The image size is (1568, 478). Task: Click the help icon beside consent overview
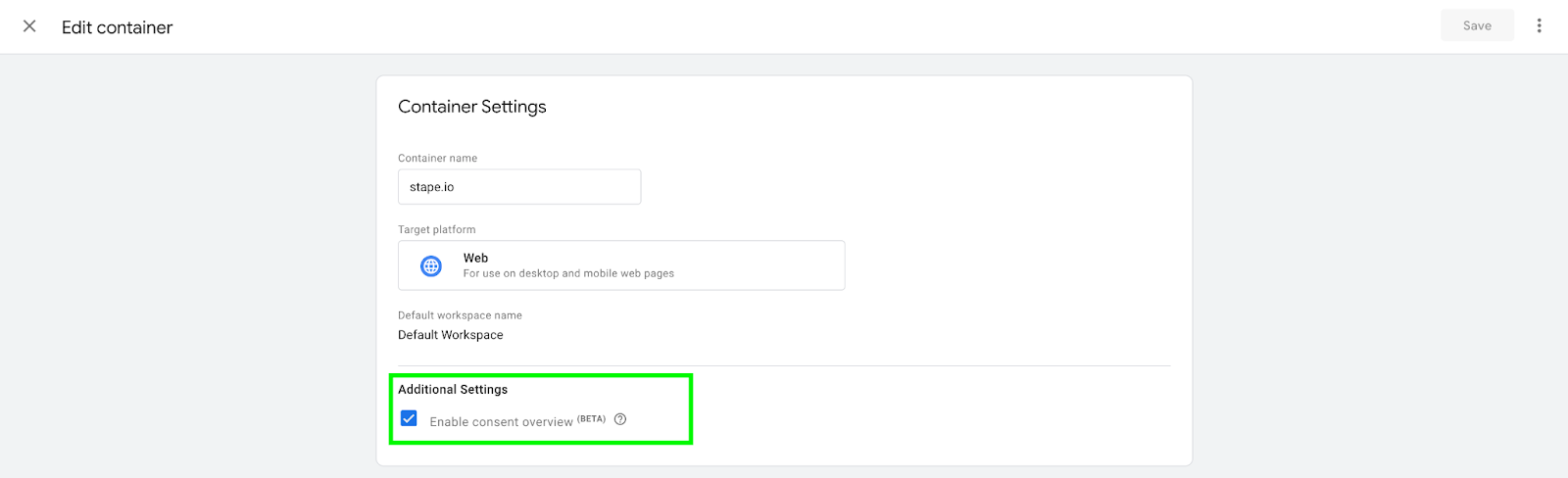point(620,419)
